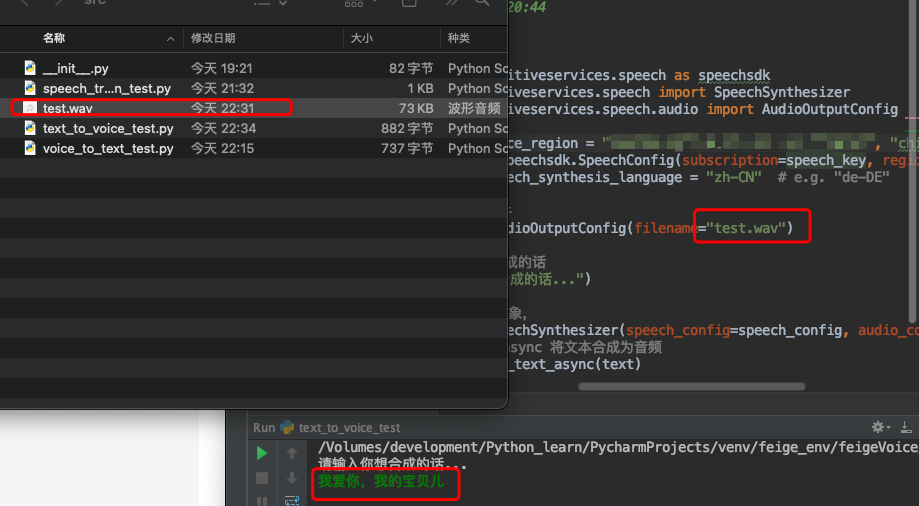
Task: Click the down arrow in Run panel
Action: [x=292, y=478]
